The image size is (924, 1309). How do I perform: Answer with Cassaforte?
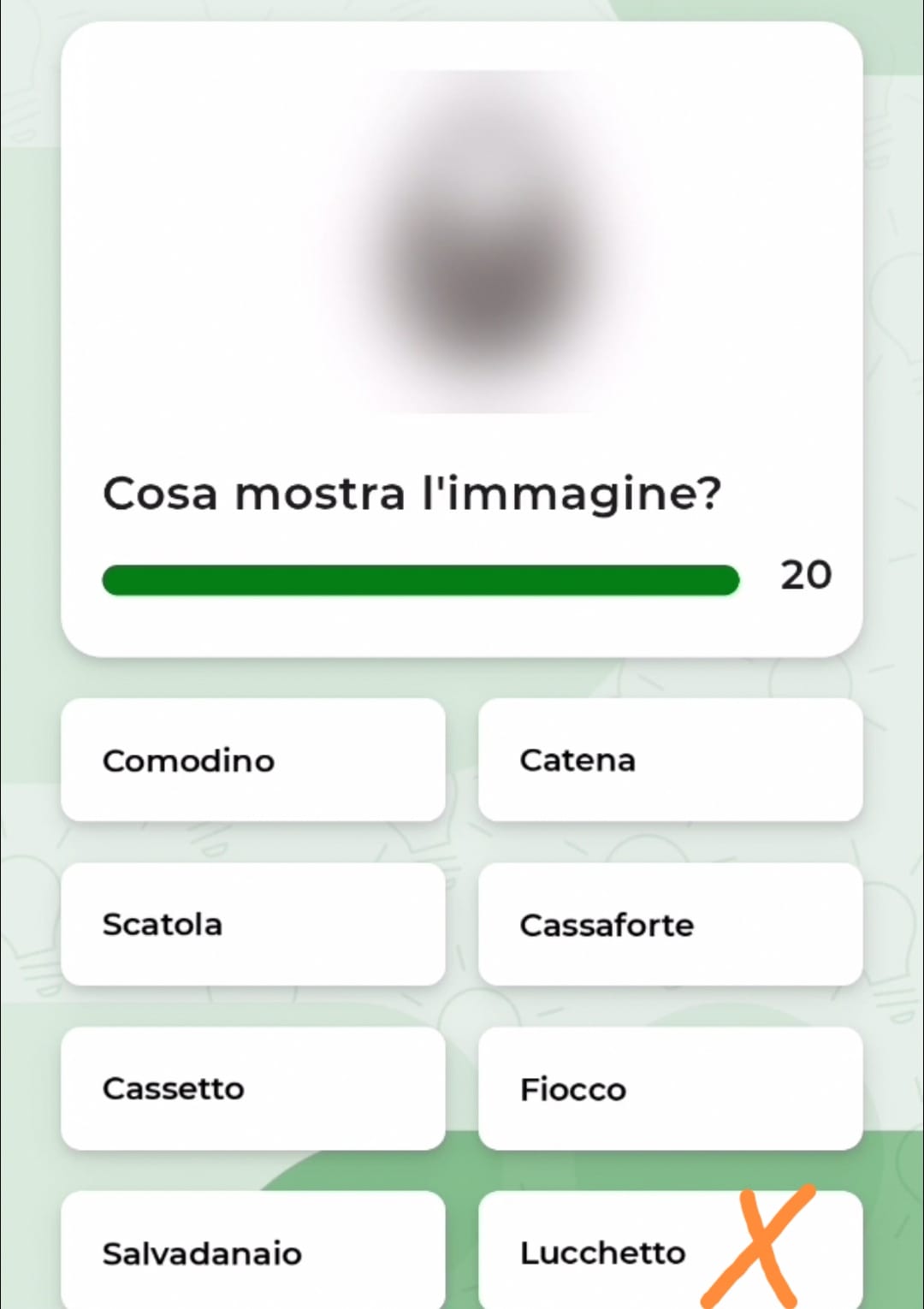pos(670,924)
